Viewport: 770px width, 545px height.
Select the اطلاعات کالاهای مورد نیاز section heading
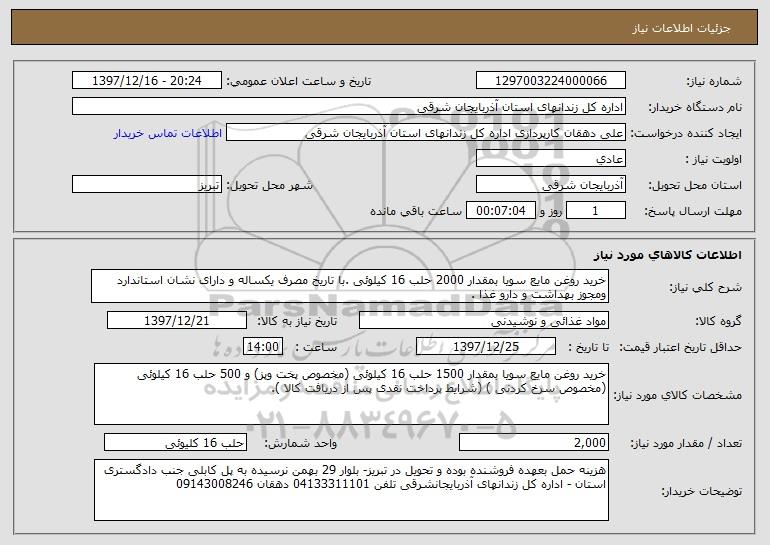[667, 255]
